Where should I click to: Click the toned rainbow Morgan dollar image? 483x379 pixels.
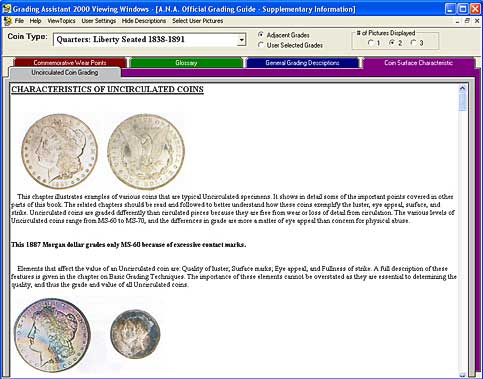52,336
